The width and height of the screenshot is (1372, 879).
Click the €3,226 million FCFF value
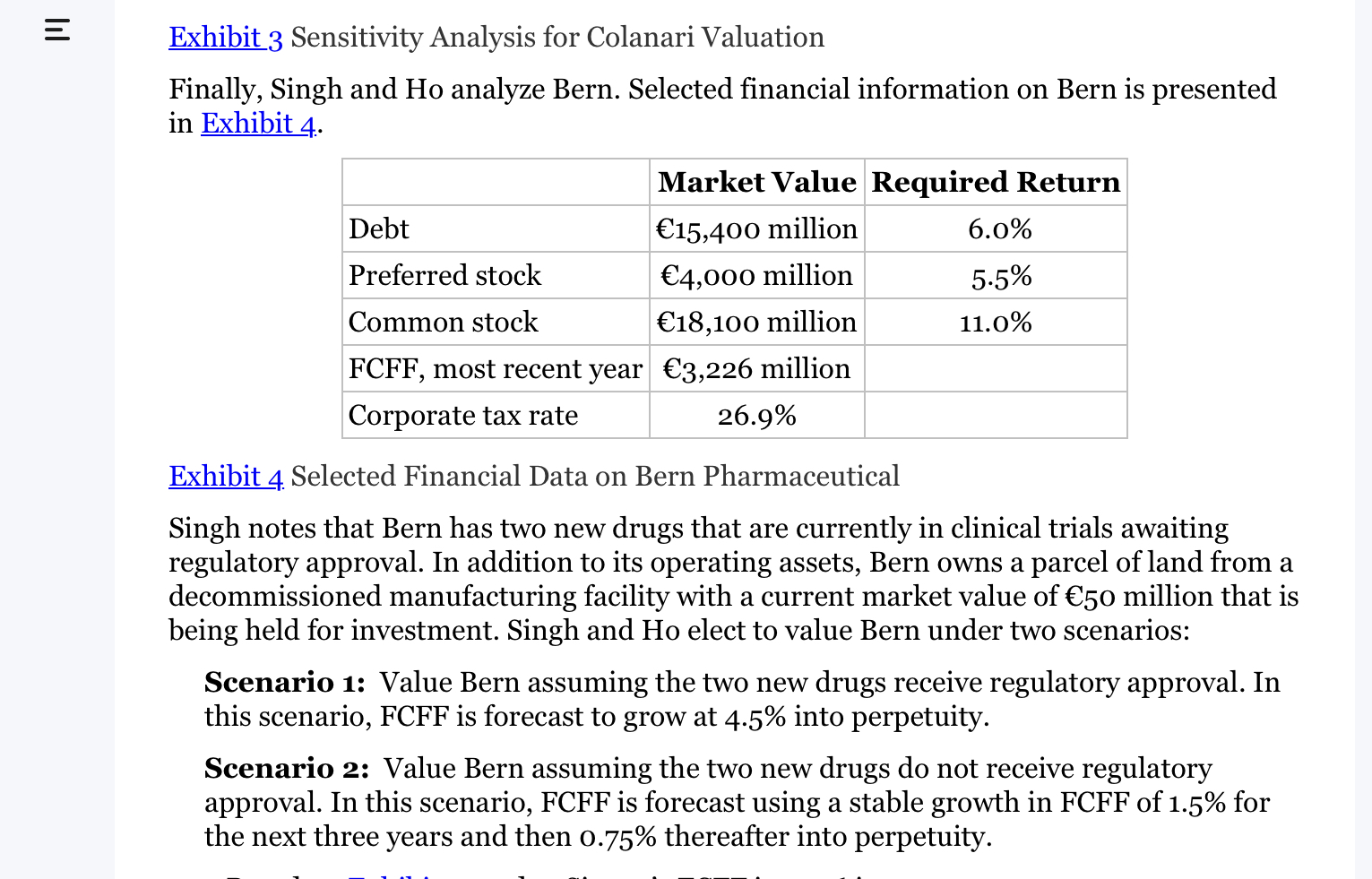756,368
